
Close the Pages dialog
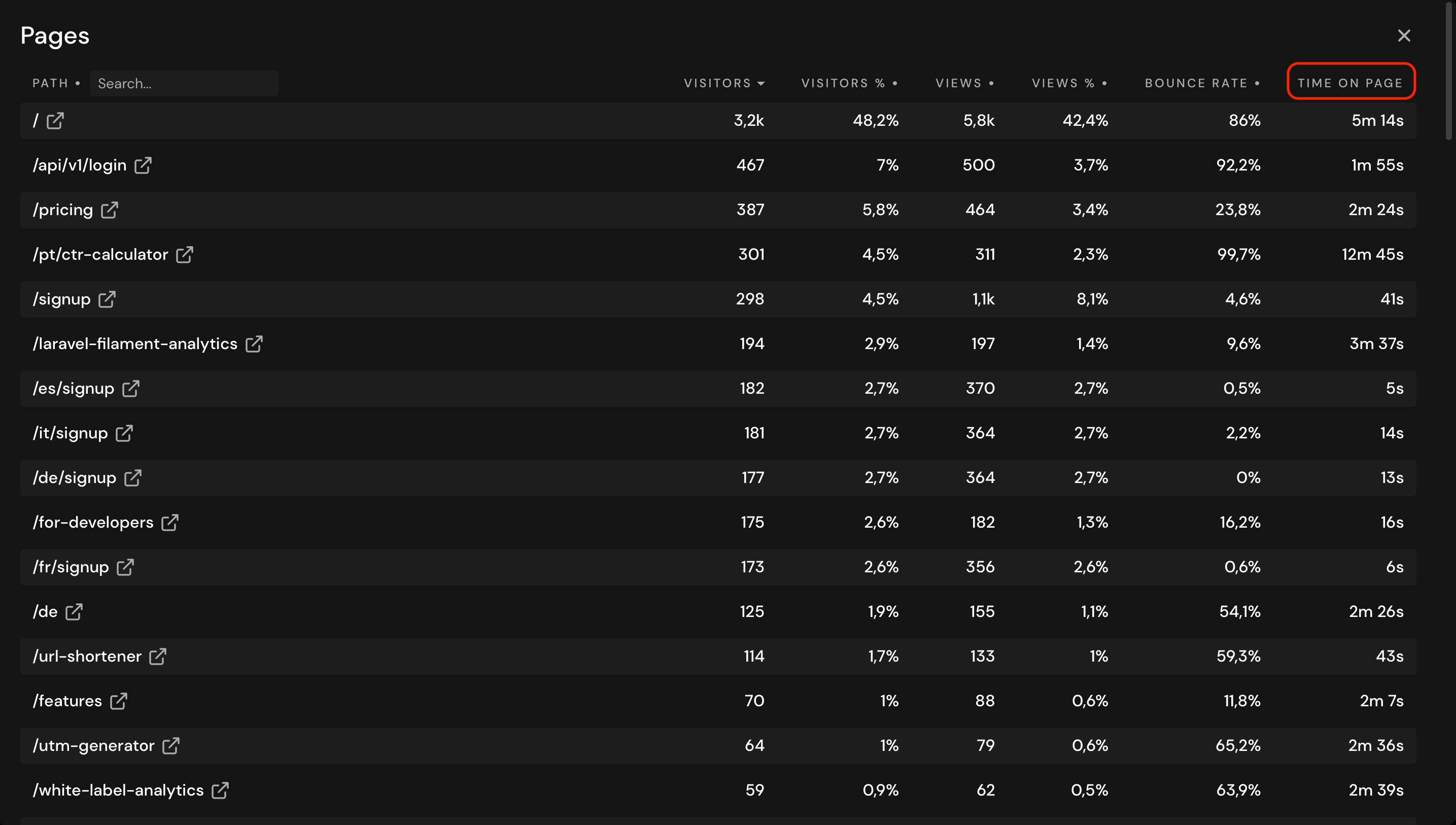[1403, 36]
